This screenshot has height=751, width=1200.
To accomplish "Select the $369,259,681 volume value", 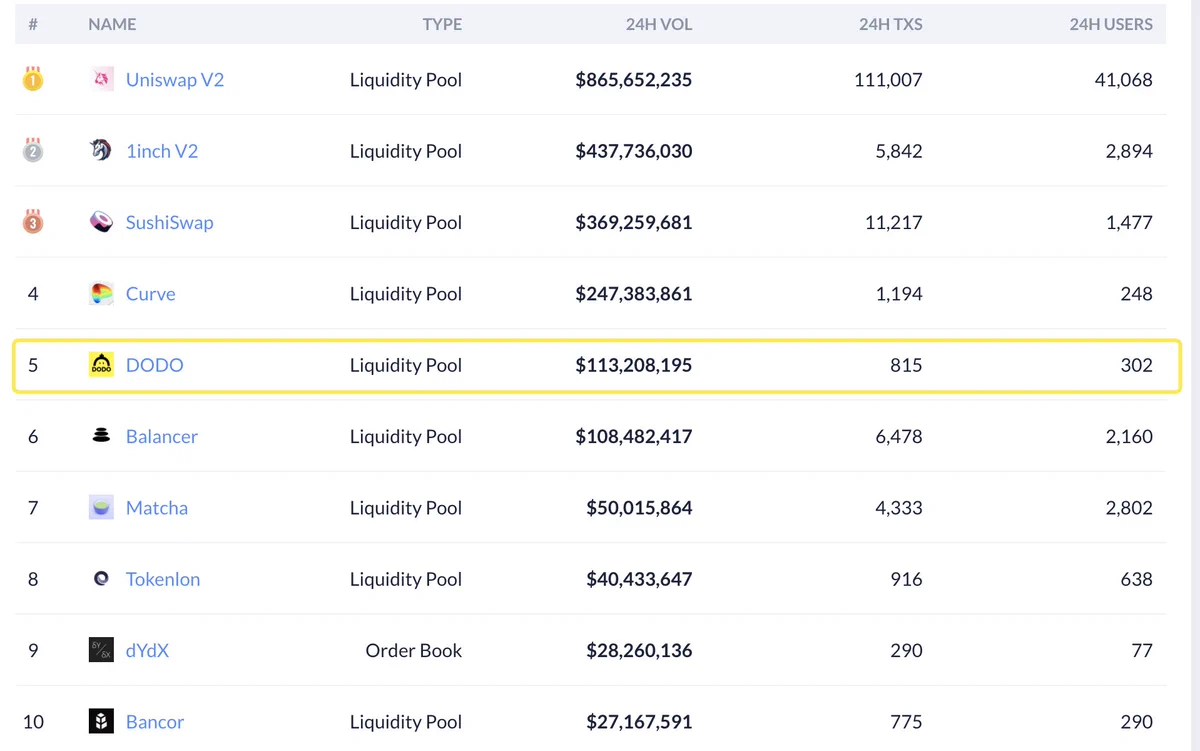I will point(634,222).
